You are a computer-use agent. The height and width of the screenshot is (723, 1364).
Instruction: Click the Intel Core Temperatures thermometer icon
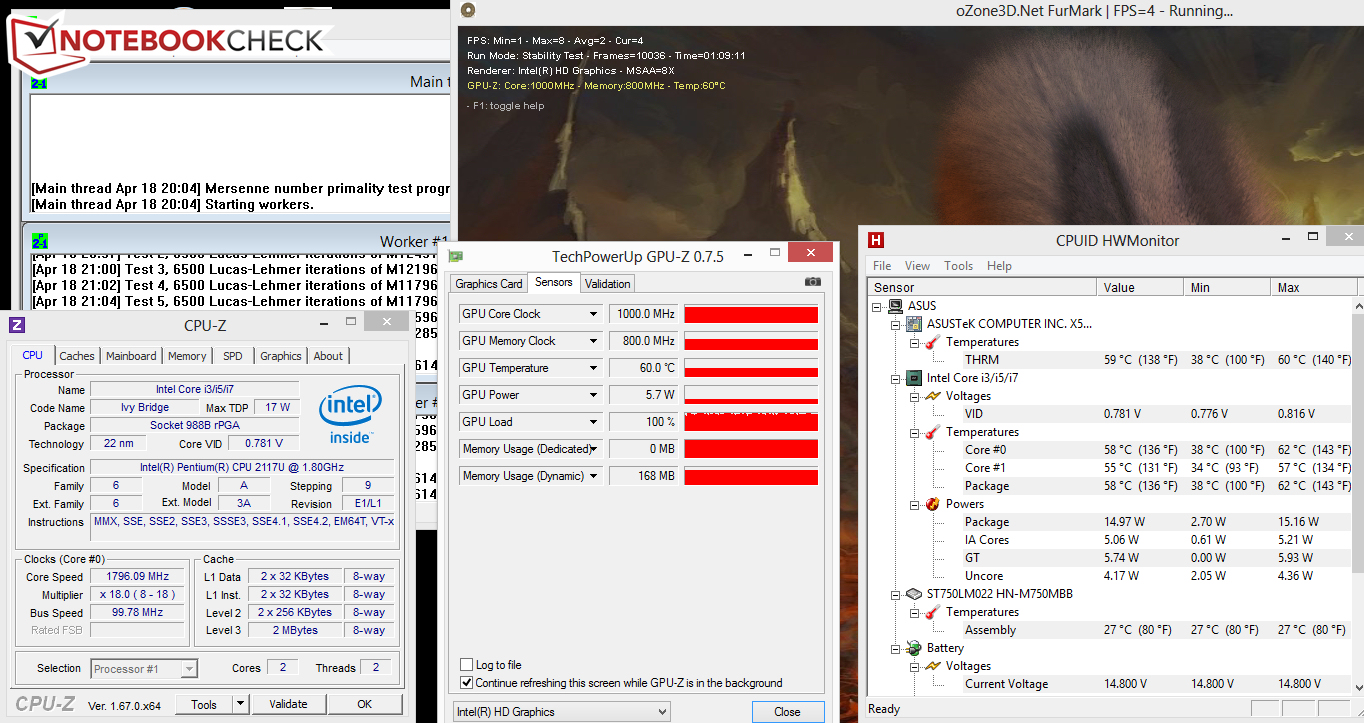[932, 432]
